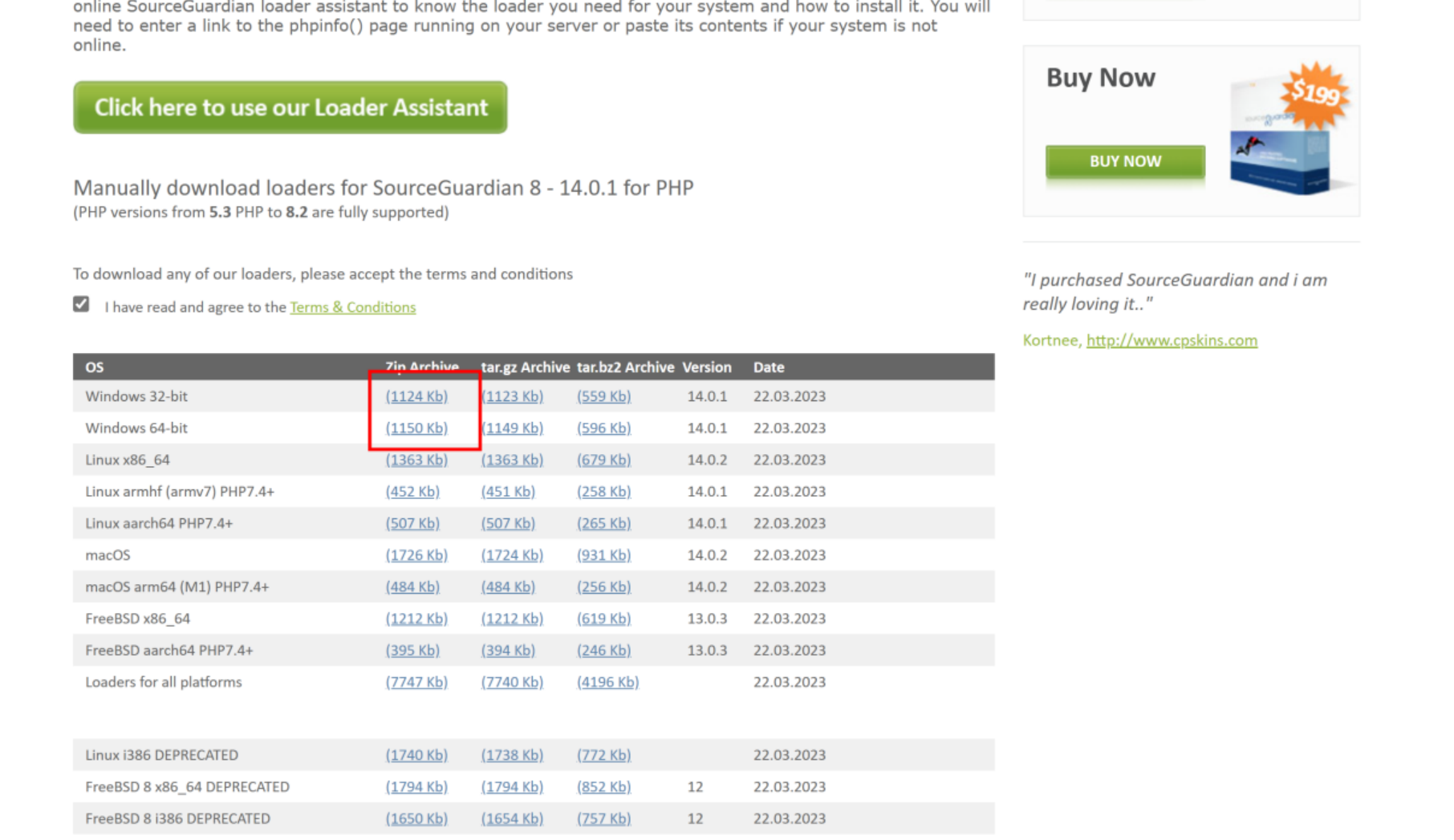
Task: Download macOS arm64 M1 zip archive
Action: tap(412, 587)
